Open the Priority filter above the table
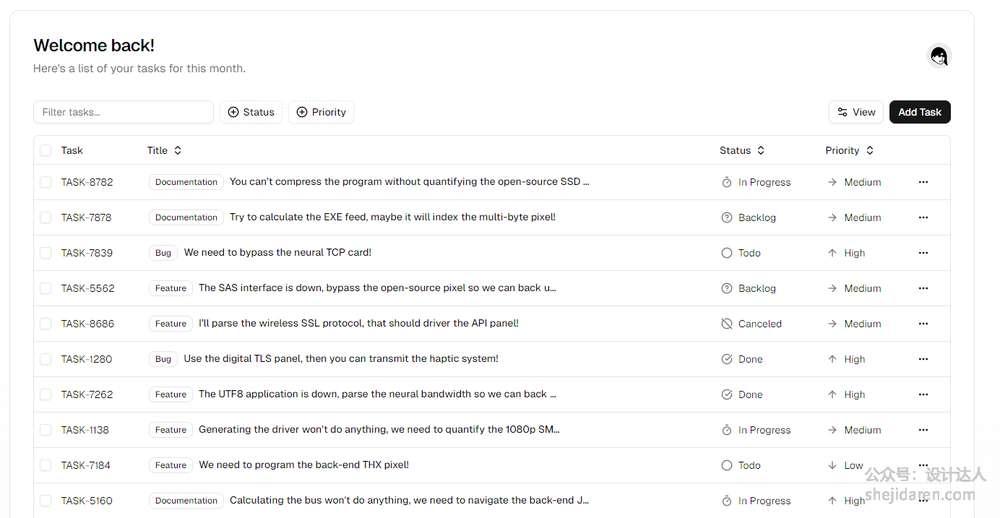The image size is (1000, 518). pos(321,112)
